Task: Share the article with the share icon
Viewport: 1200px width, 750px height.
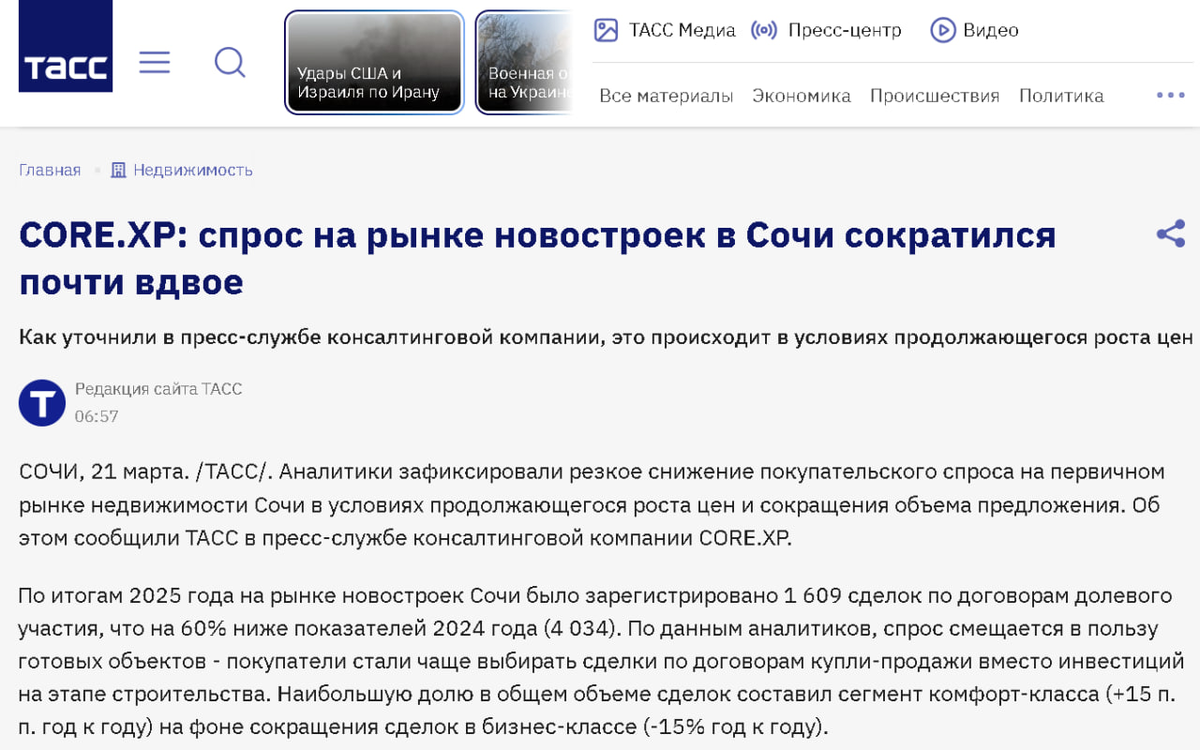Action: (1171, 234)
